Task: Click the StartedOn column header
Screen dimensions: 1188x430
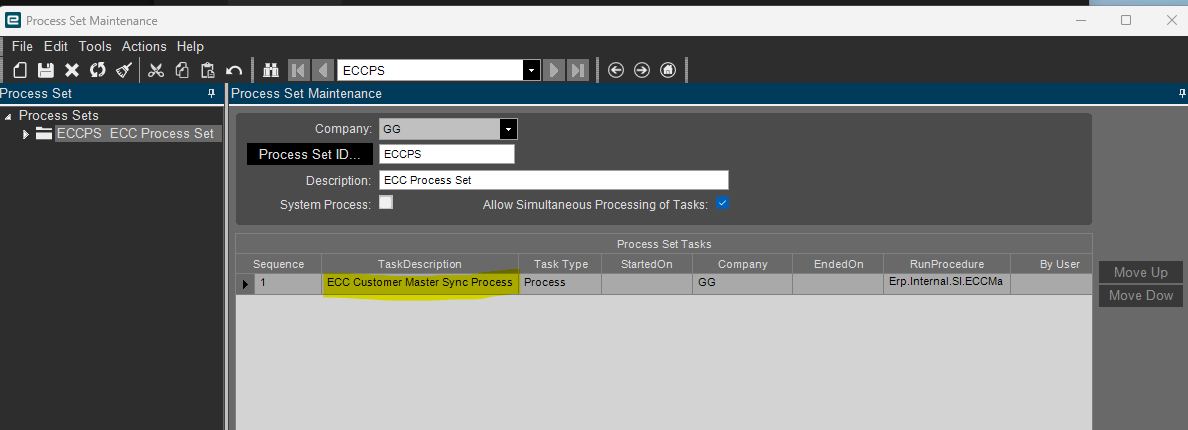Action: point(646,264)
